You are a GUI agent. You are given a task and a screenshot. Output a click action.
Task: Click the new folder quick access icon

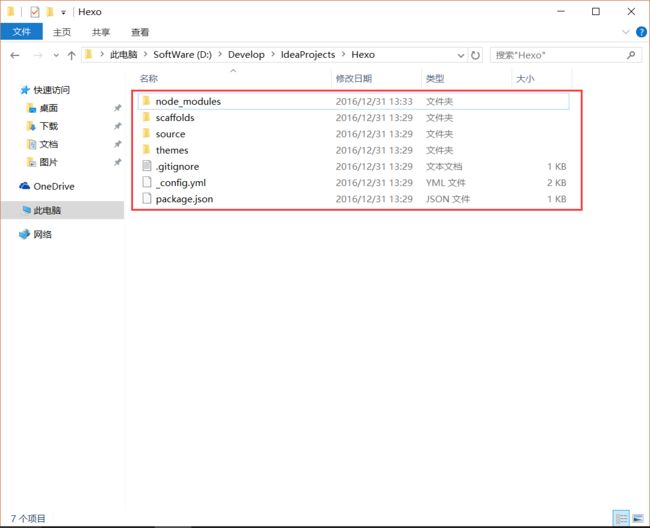click(x=50, y=12)
